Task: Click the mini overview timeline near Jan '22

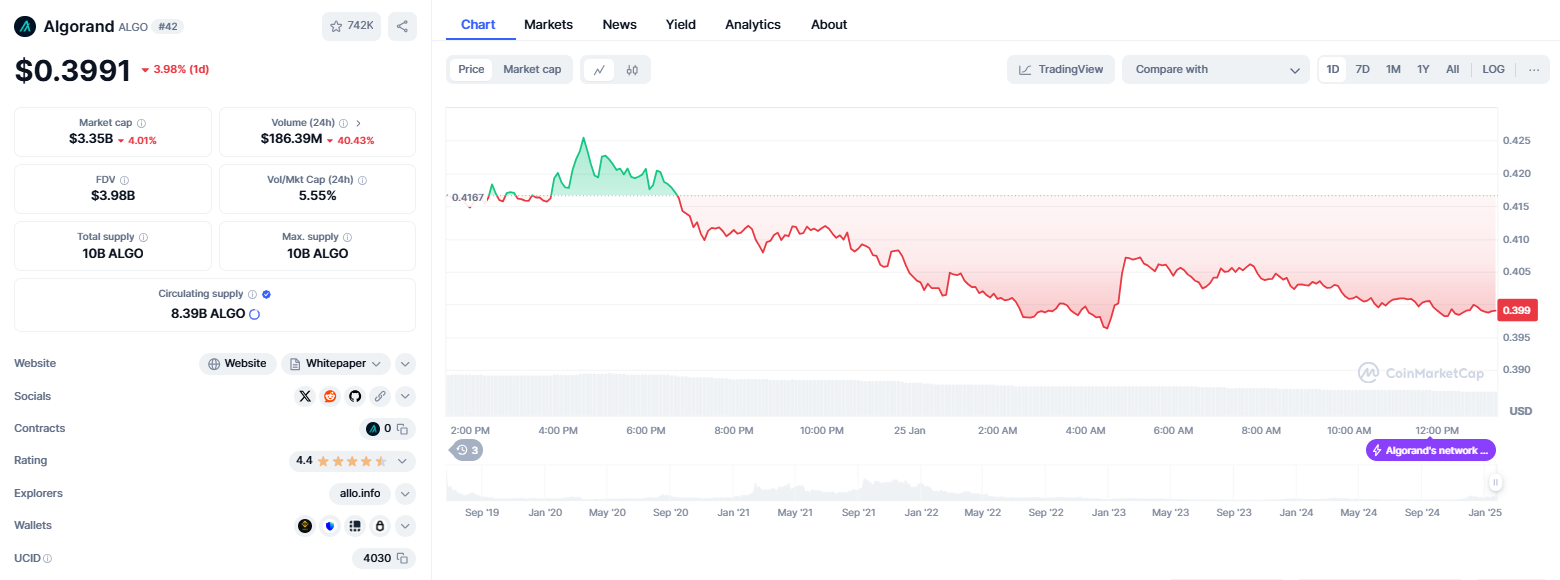Action: point(921,485)
